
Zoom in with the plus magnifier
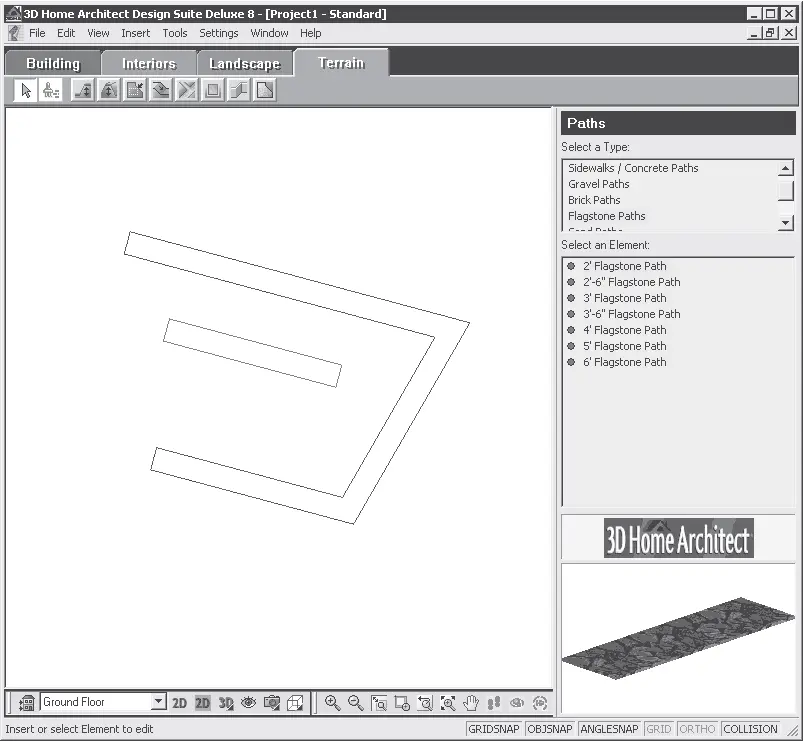[x=333, y=703]
